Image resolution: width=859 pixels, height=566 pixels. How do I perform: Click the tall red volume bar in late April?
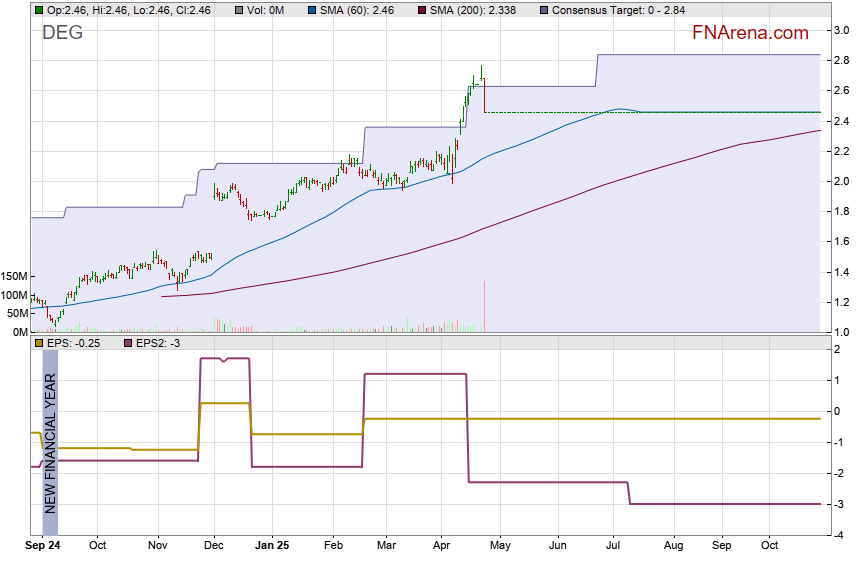tap(484, 307)
